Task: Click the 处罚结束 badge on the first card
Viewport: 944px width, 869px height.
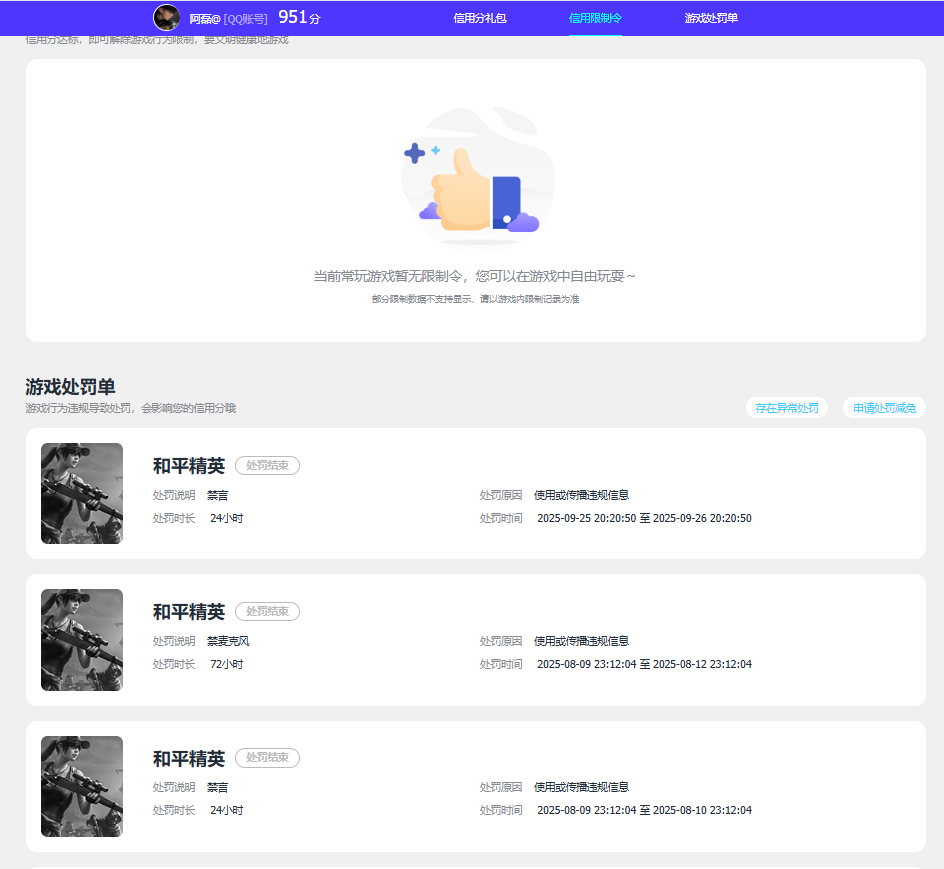Action: 267,465
